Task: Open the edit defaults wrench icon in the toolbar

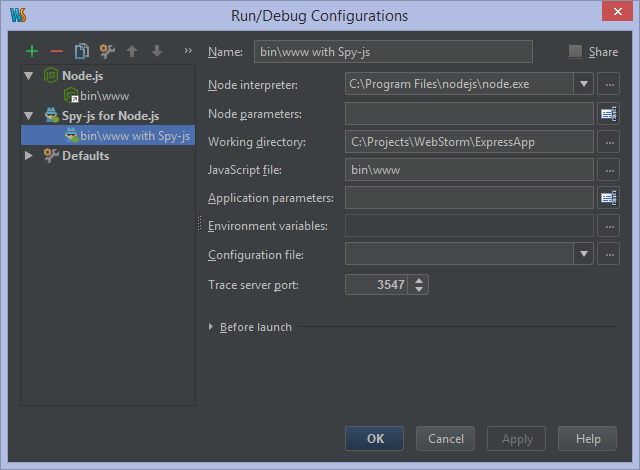Action: 107,51
